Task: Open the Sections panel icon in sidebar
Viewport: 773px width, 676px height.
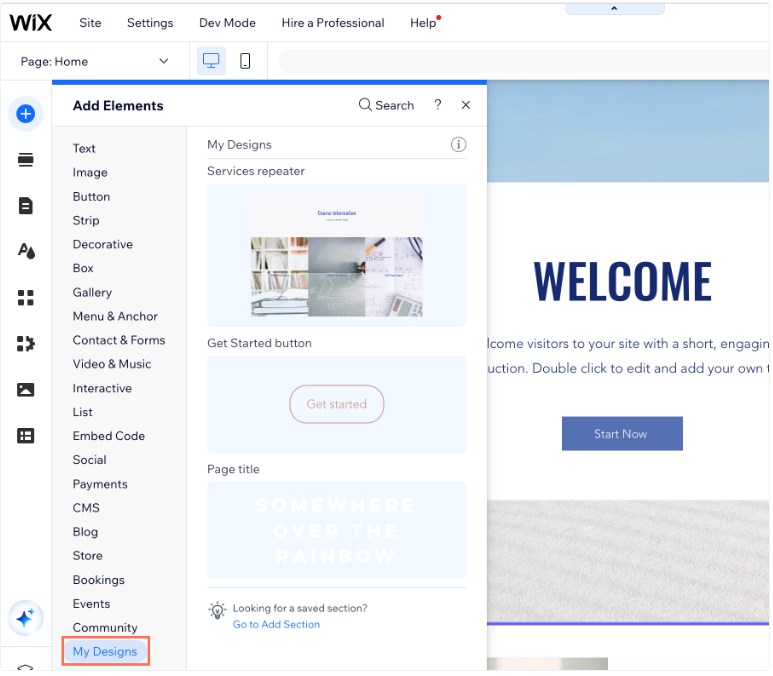Action: 26,160
